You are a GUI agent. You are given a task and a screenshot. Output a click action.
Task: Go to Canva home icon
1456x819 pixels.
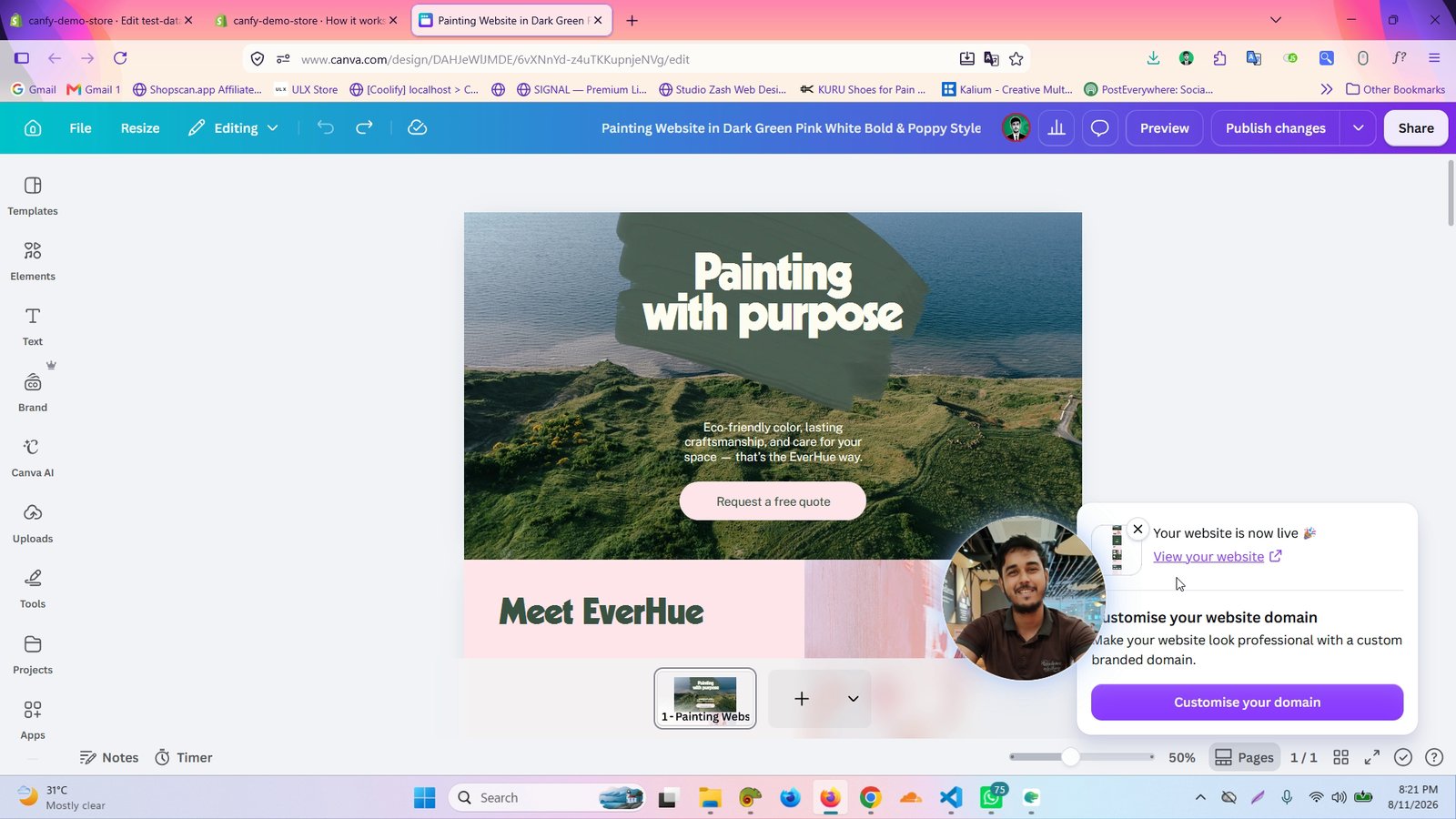[x=33, y=128]
